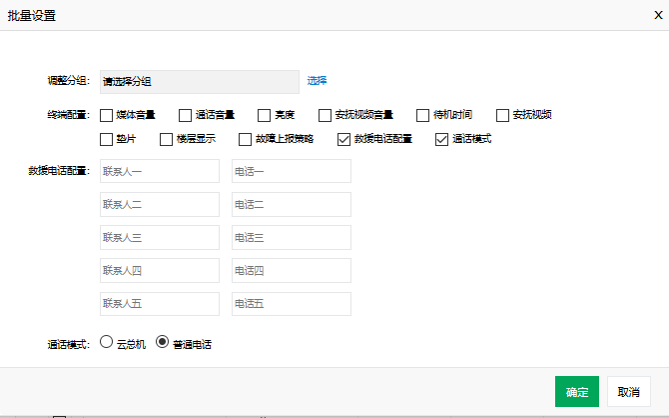The image size is (669, 418).
Task: Open the 选择 group link
Action: [317, 81]
